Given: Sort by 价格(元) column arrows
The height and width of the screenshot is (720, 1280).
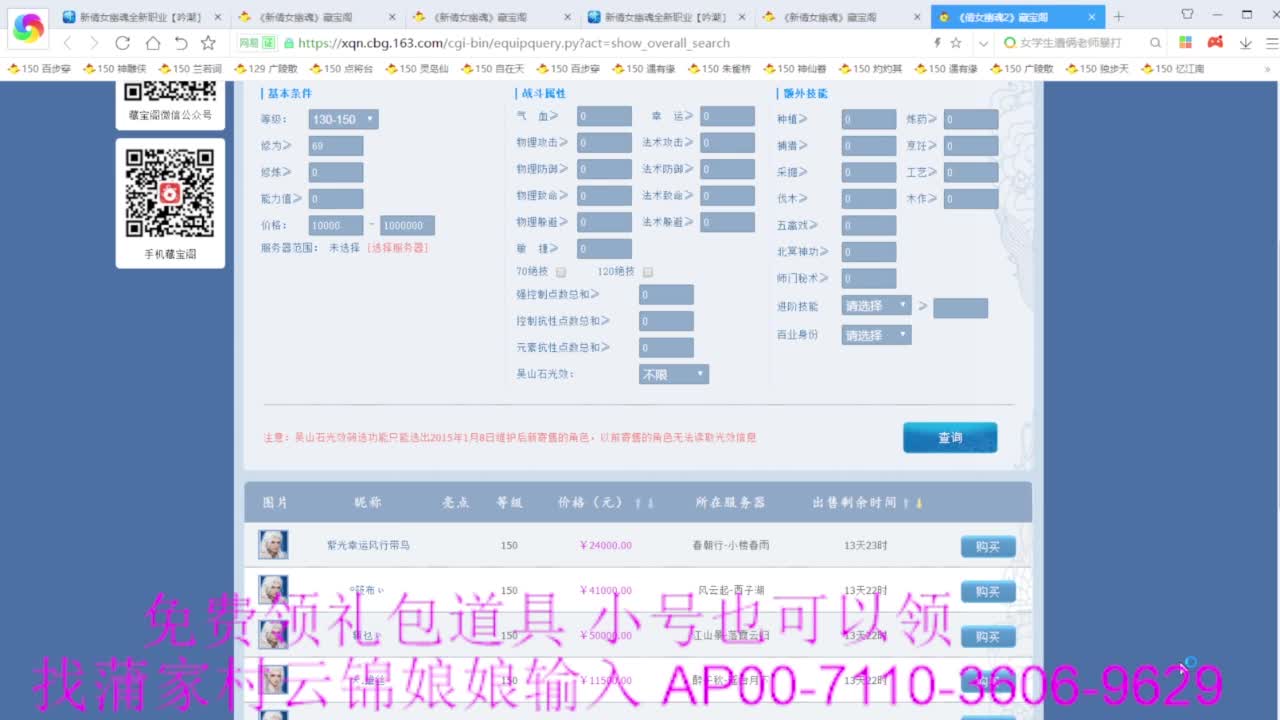Looking at the screenshot, I should tap(645, 502).
